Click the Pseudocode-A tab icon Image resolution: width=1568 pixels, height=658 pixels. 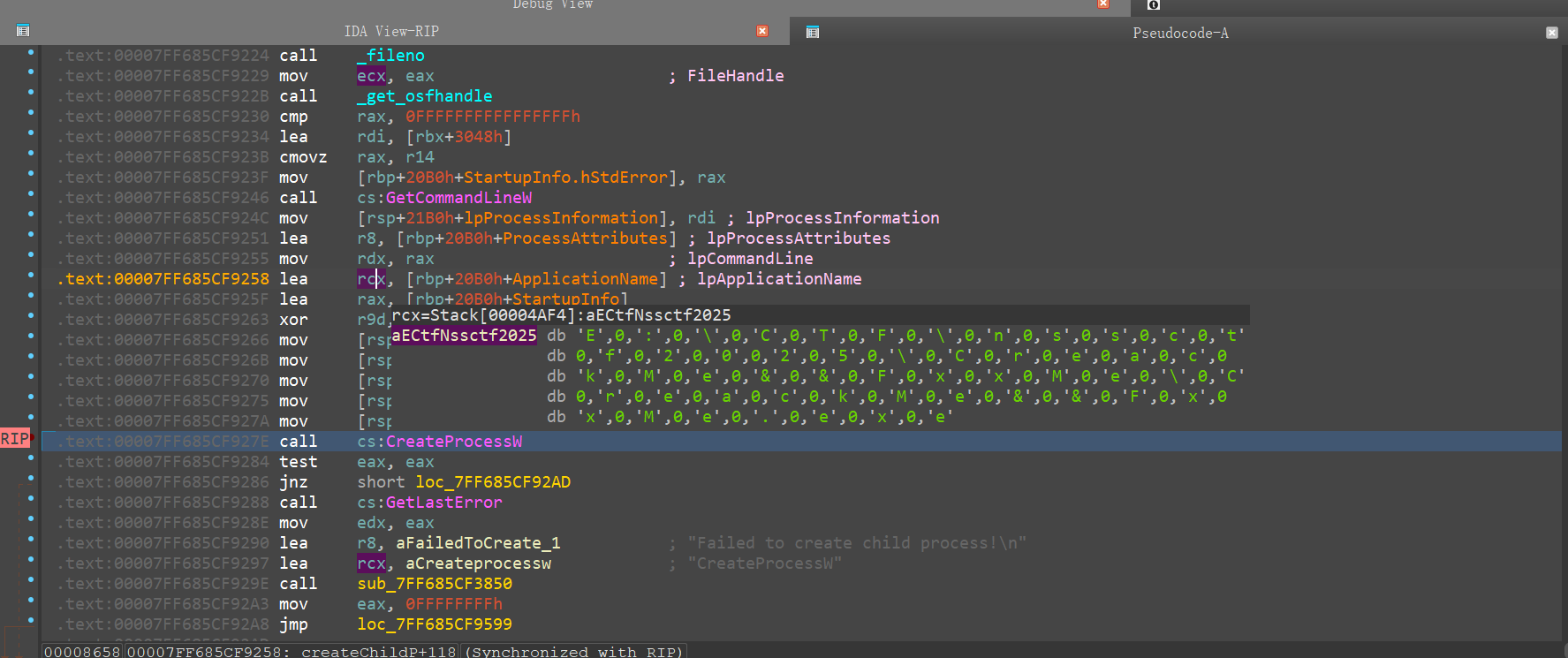point(813,33)
